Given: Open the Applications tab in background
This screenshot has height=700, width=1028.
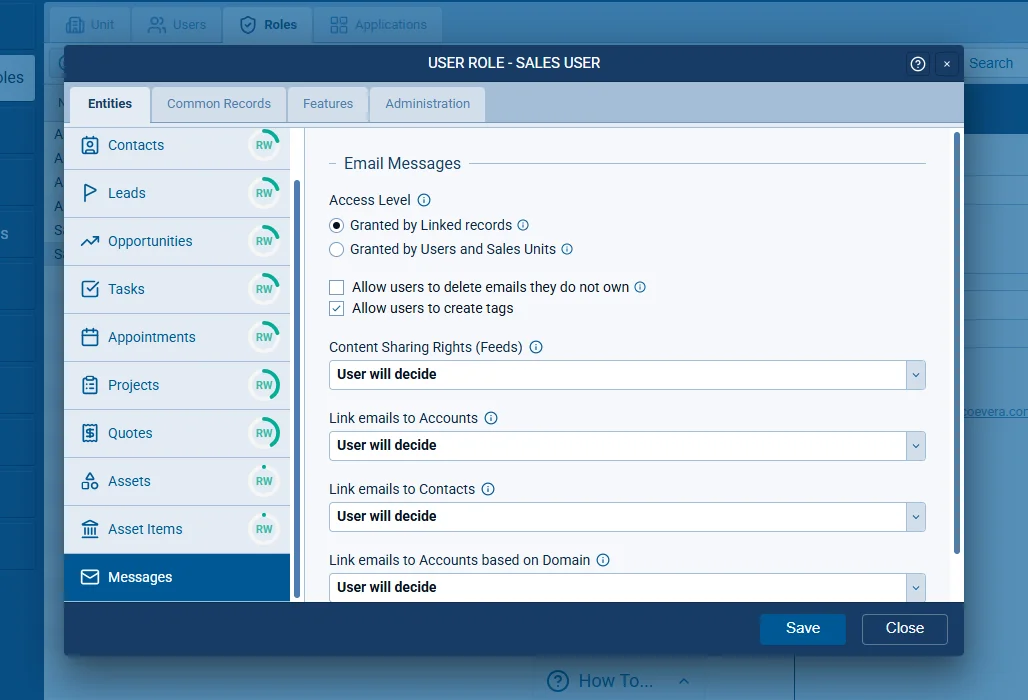Looking at the screenshot, I should point(378,25).
